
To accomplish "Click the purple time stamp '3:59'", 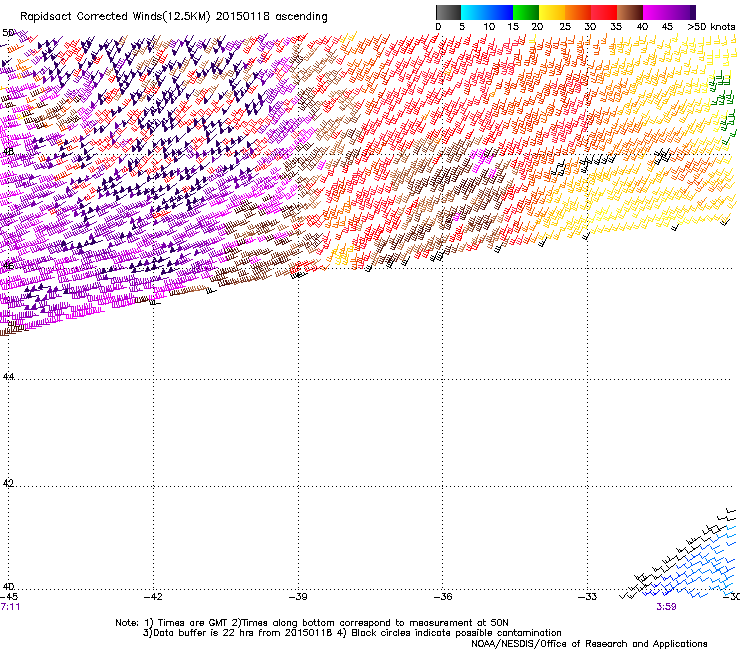I will click(666, 607).
